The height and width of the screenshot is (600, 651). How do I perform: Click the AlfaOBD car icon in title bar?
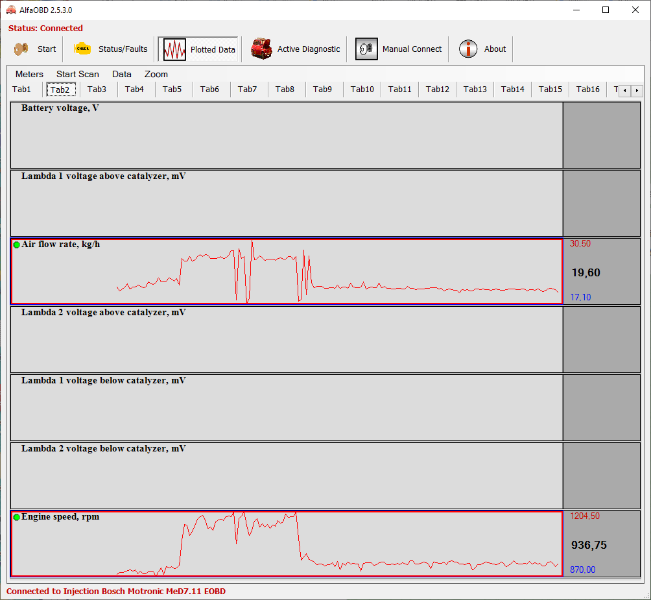[11, 10]
